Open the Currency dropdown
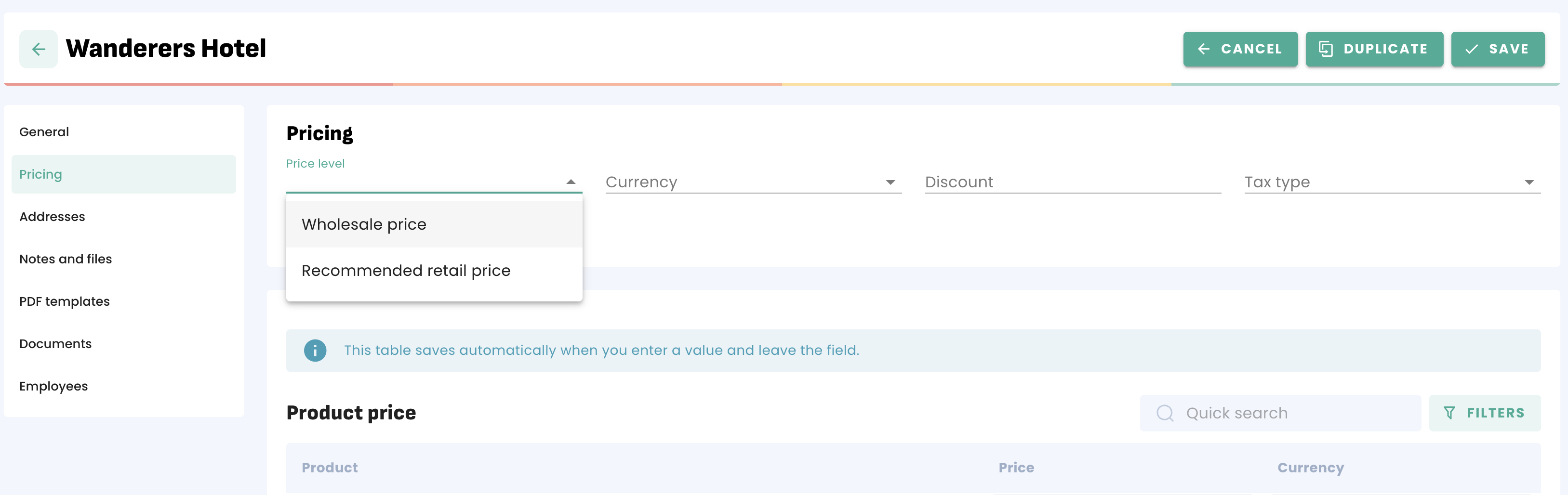The image size is (1568, 495). pyautogui.click(x=753, y=182)
